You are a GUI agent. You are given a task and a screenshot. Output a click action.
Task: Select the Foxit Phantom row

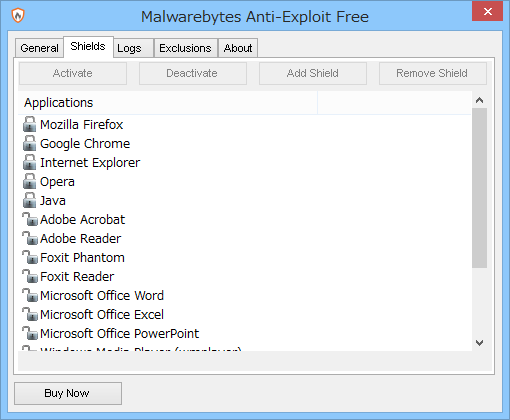245,257
